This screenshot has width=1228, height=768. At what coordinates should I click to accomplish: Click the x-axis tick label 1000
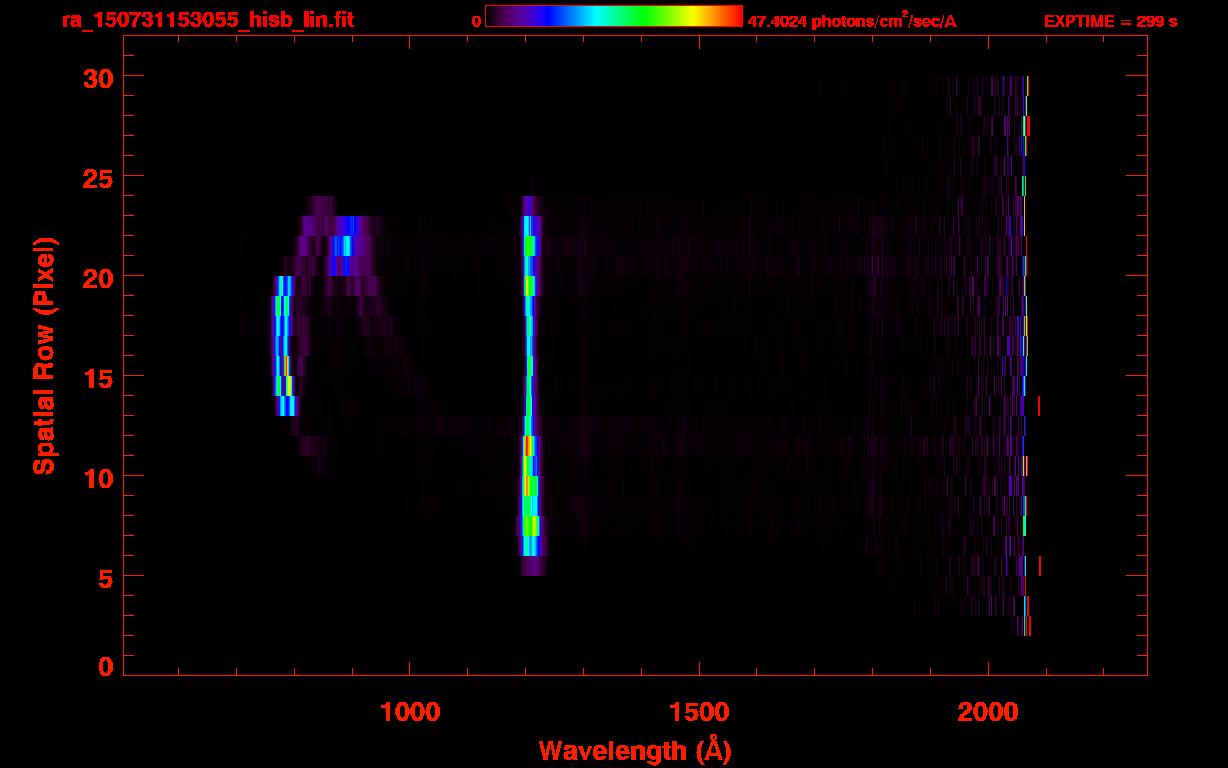coord(410,711)
